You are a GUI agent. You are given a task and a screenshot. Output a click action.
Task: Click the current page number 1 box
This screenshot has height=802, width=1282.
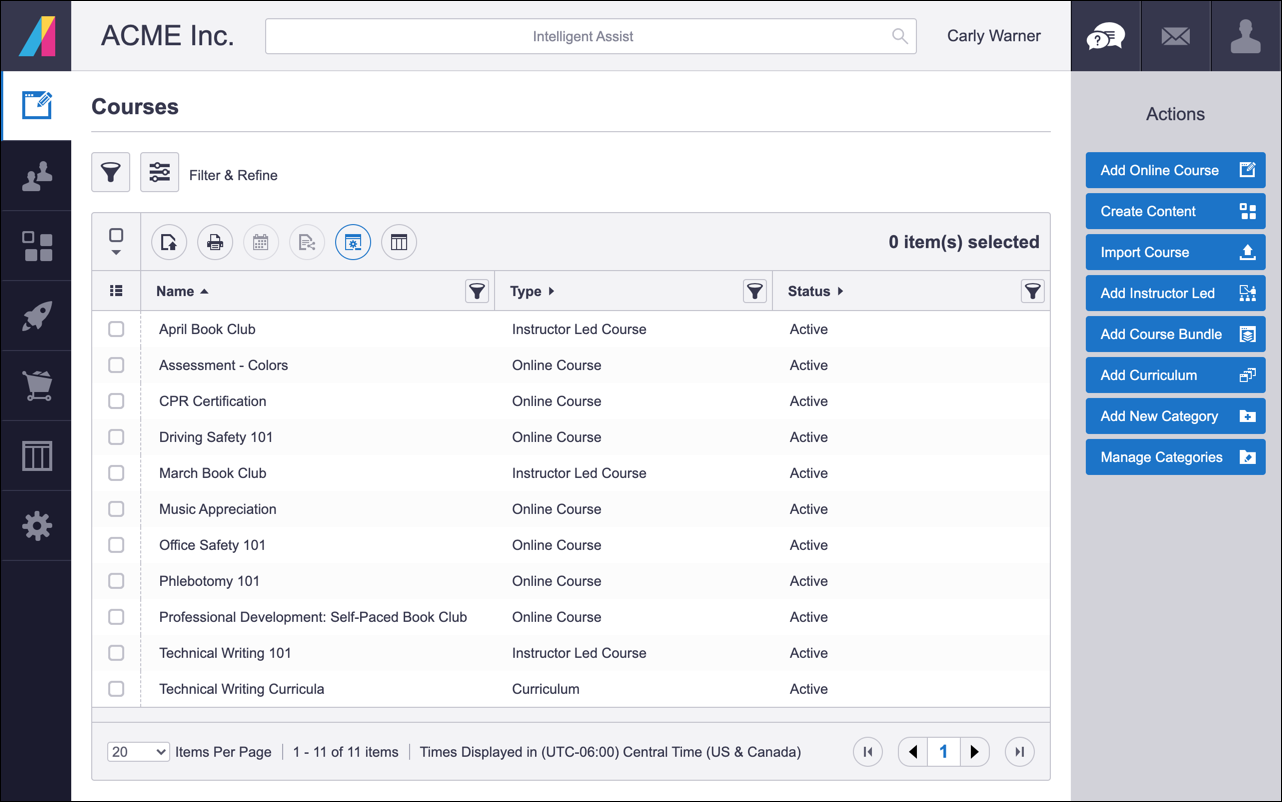[x=943, y=752]
